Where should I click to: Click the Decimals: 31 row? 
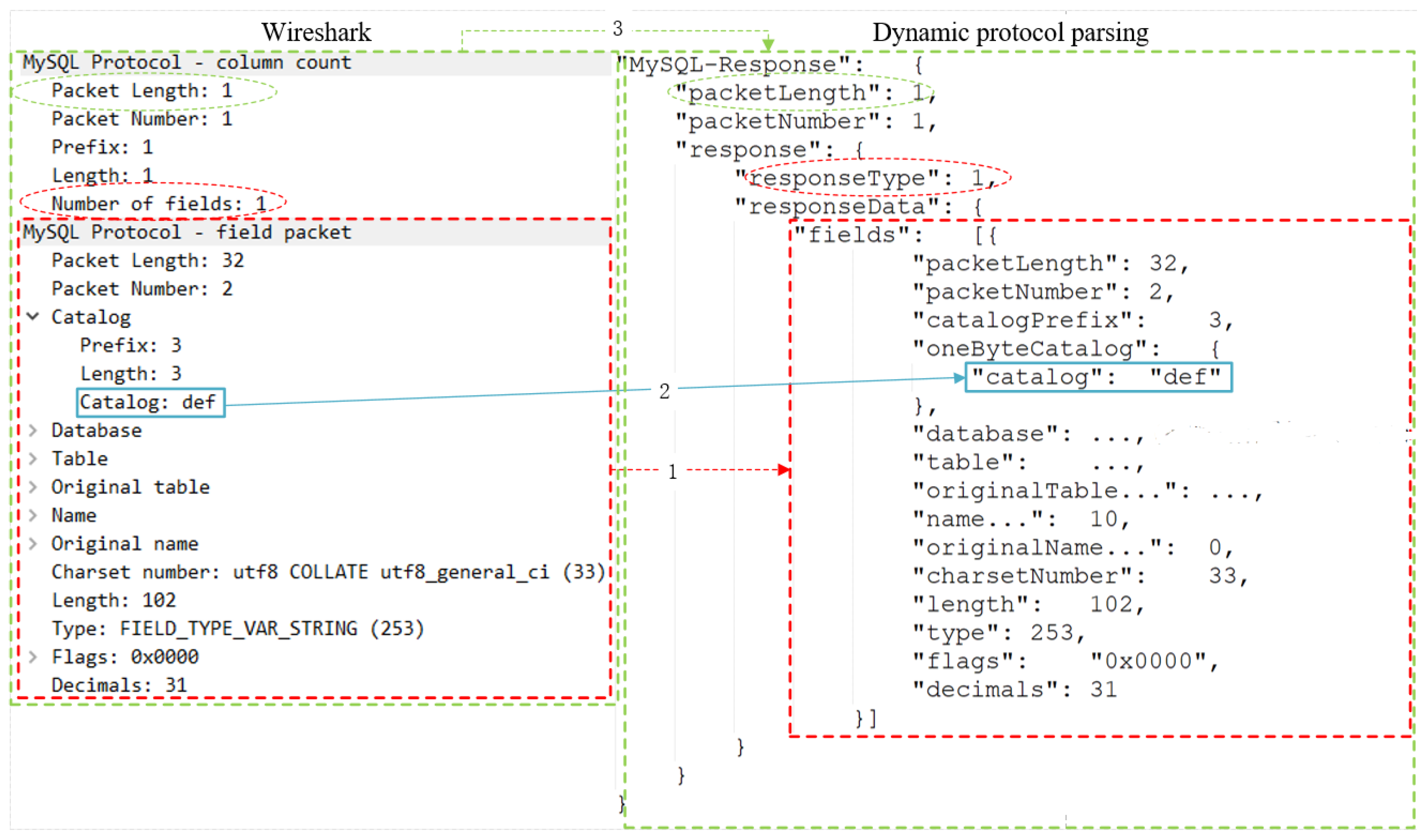coord(119,686)
